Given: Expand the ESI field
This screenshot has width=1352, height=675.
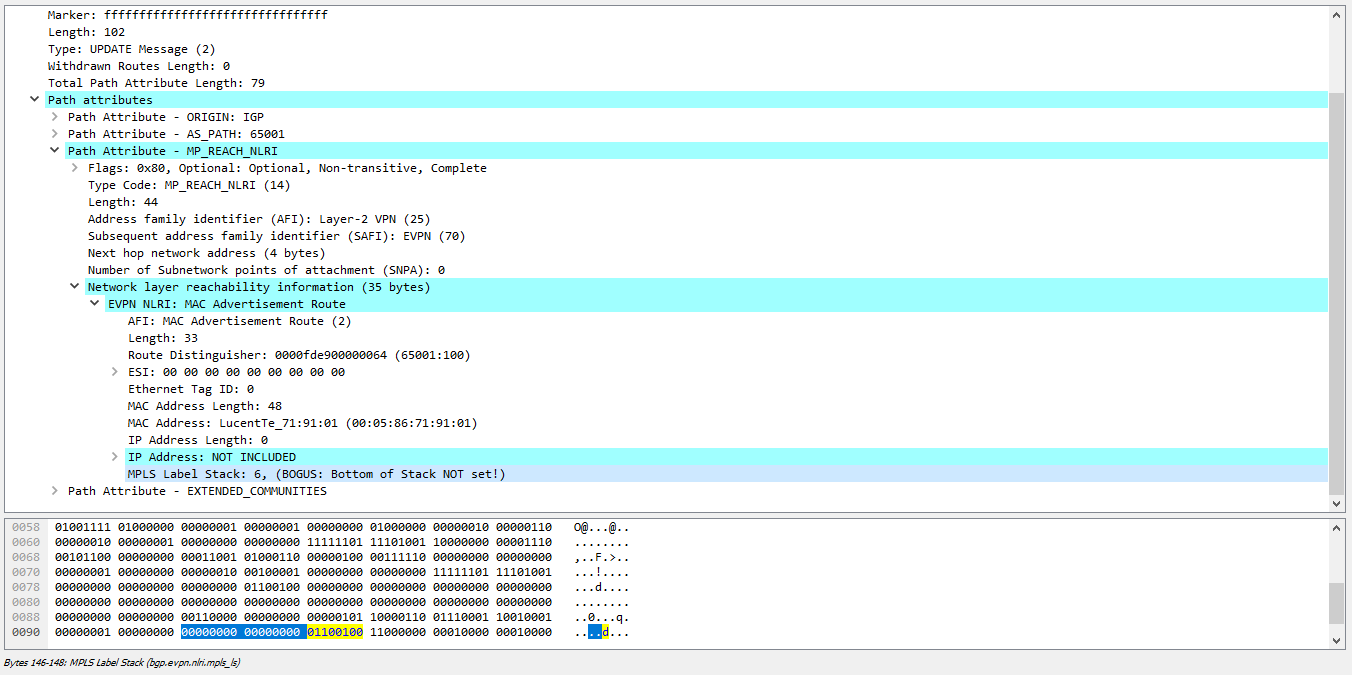Looking at the screenshot, I should pos(115,372).
